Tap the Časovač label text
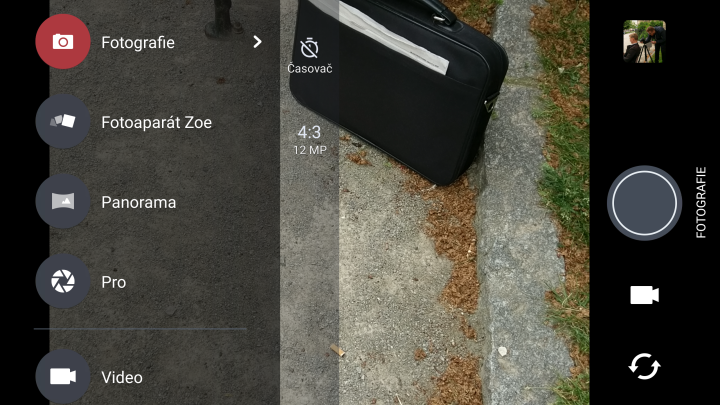Screen dimensions: 720x405 tap(310, 68)
